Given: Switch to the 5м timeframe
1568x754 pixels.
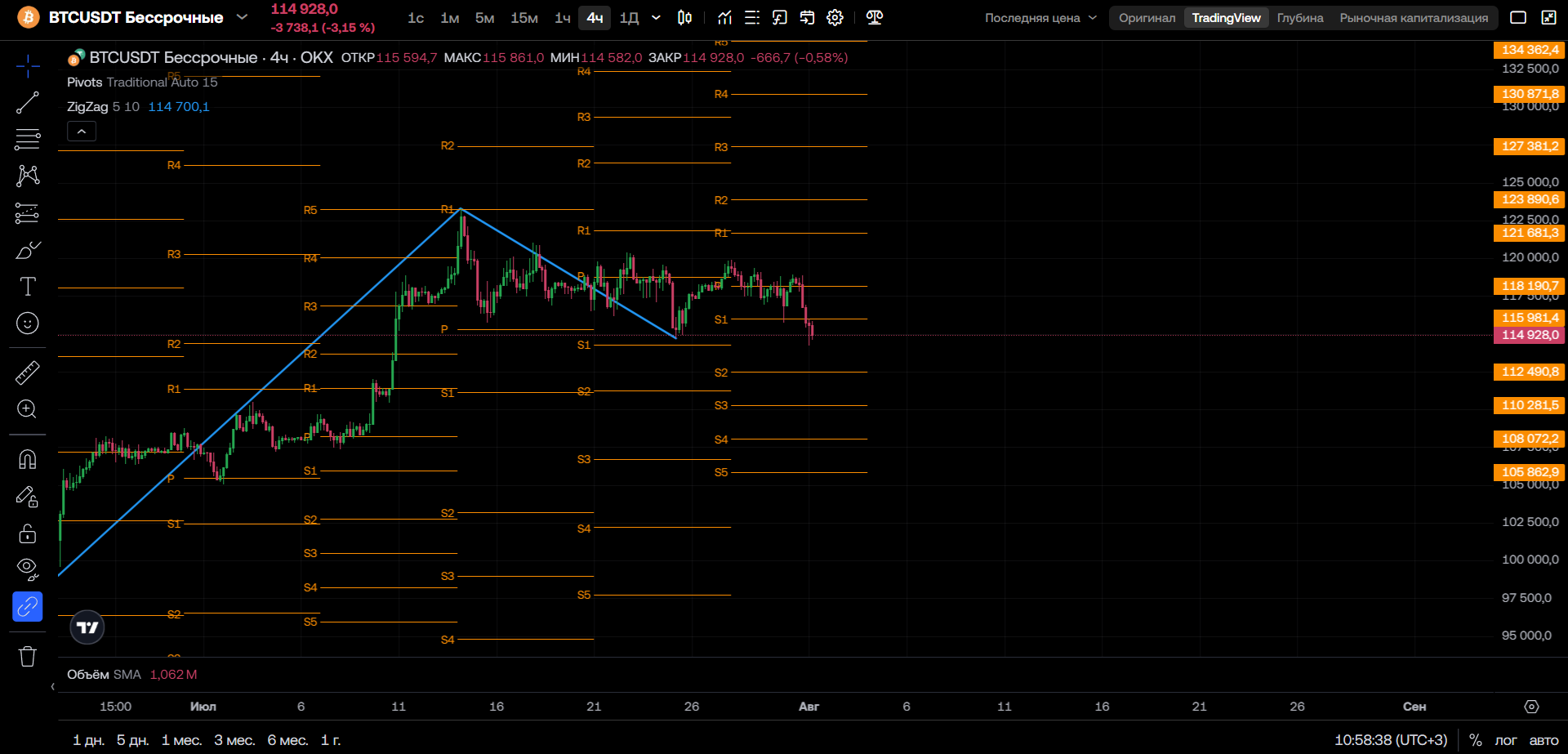Looking at the screenshot, I should tap(485, 18).
